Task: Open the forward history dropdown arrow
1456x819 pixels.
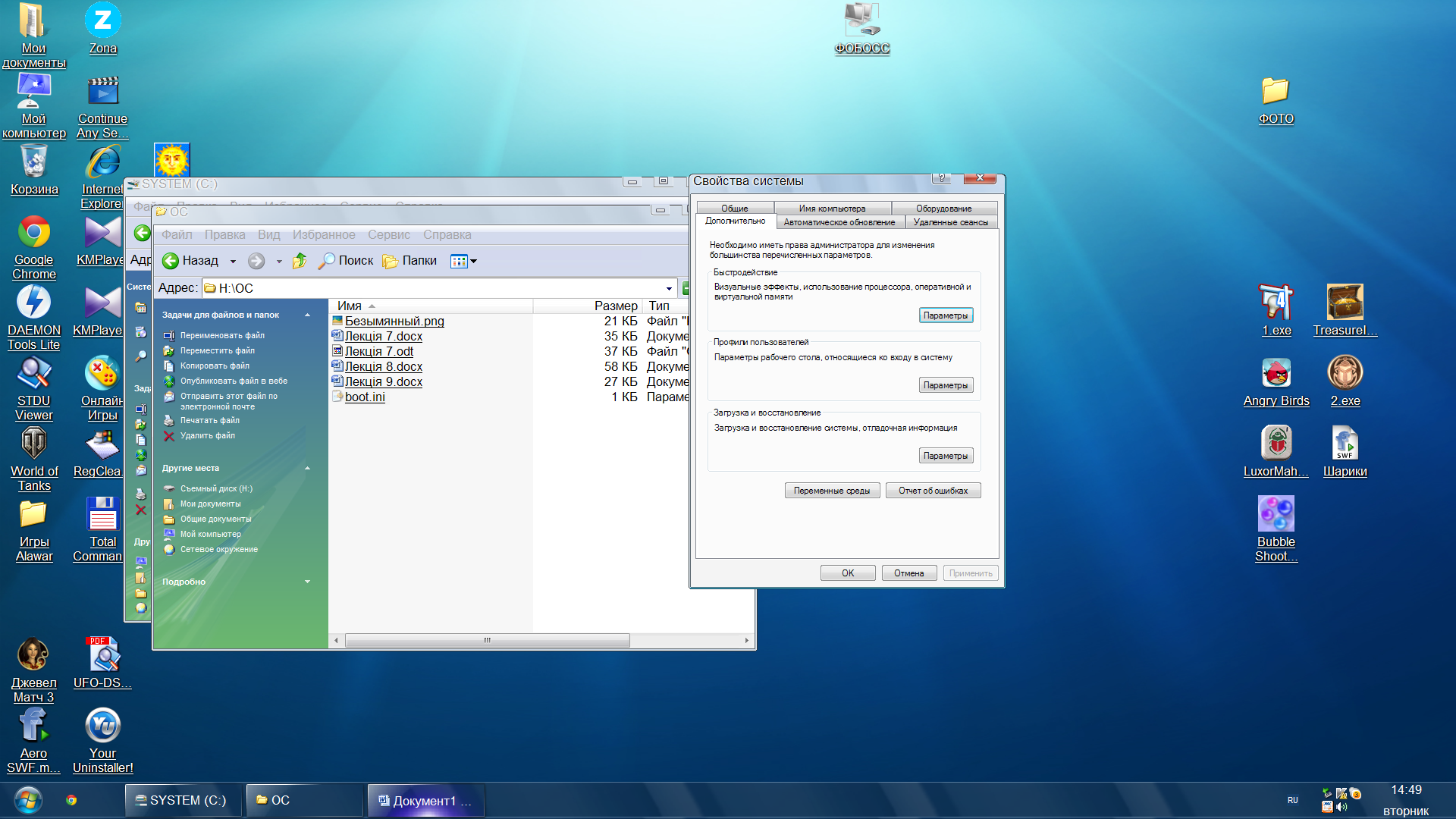Action: pos(279,262)
